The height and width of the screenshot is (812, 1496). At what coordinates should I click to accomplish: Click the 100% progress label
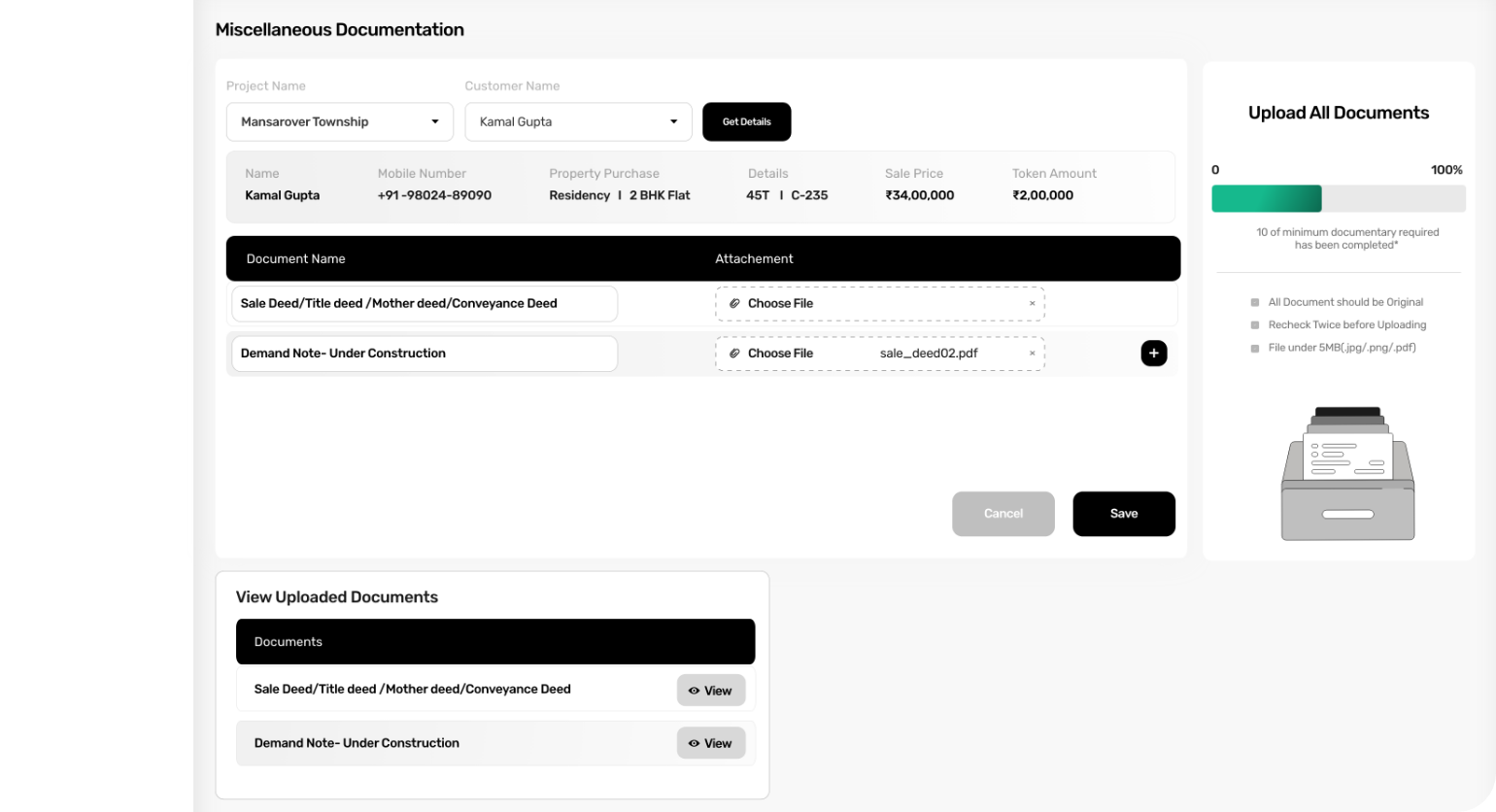point(1446,170)
